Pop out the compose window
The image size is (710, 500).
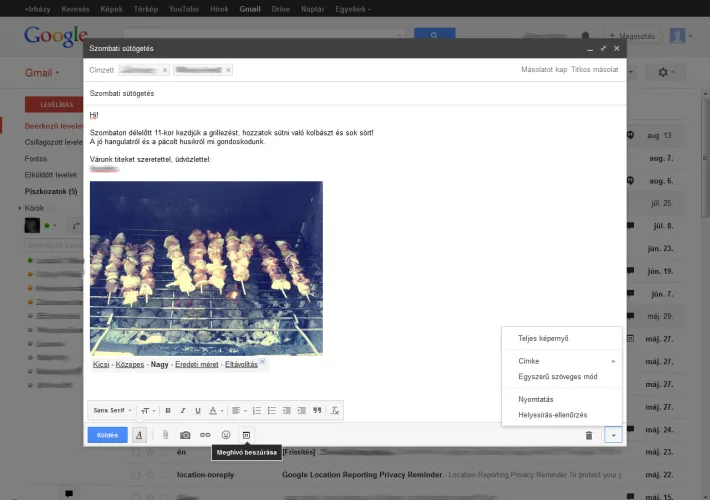click(x=603, y=48)
